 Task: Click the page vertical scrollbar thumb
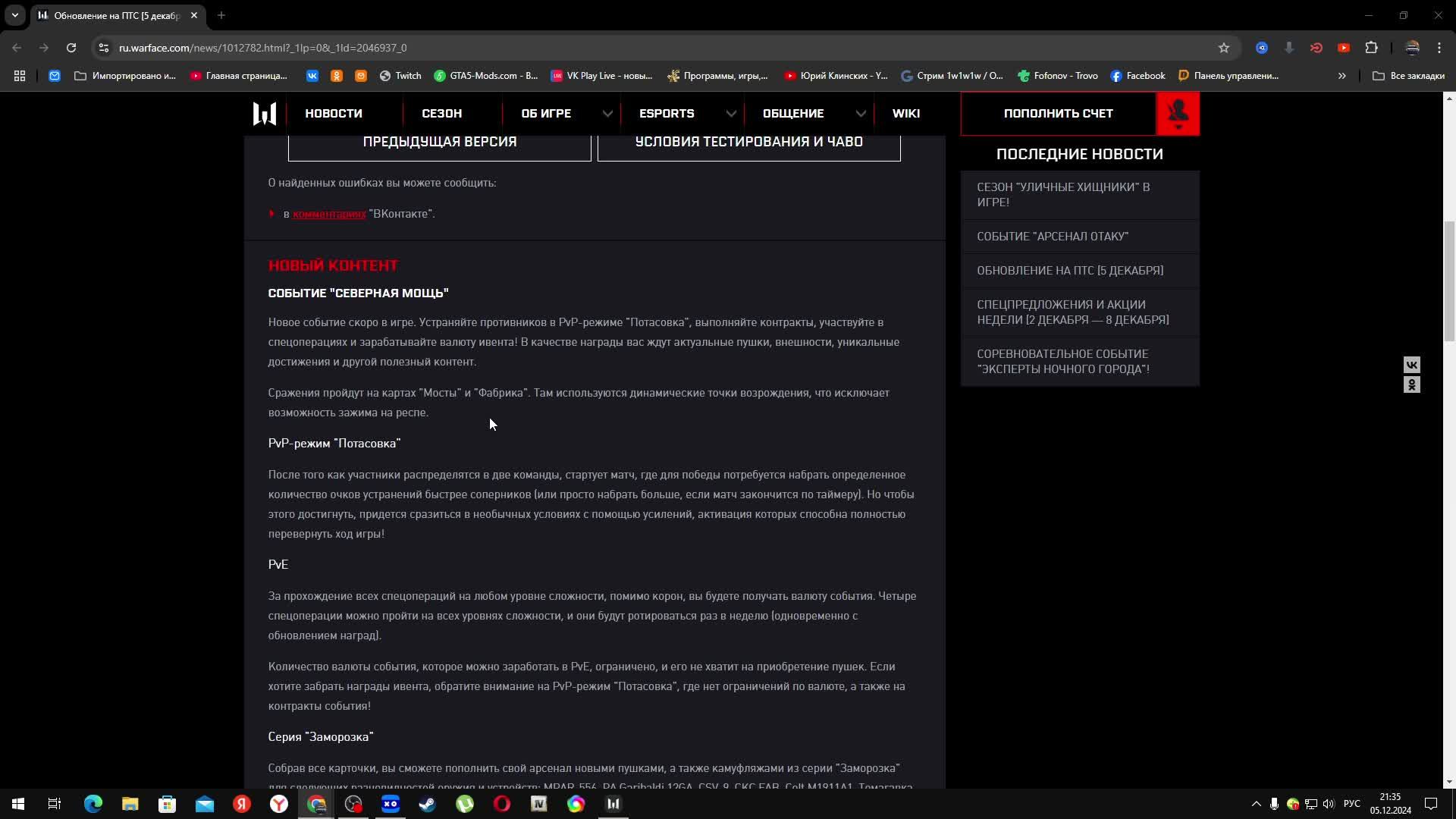tap(1448, 281)
